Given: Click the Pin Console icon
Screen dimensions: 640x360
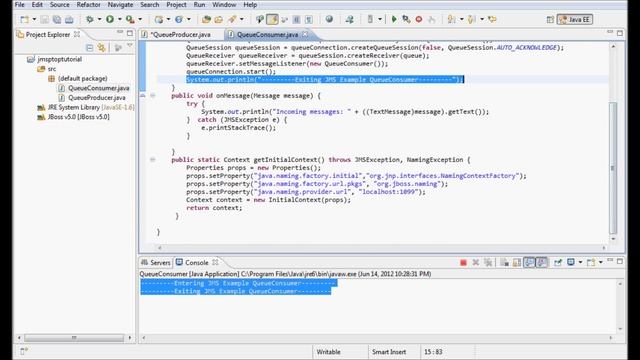Looking at the screenshot, I should coord(558,262).
